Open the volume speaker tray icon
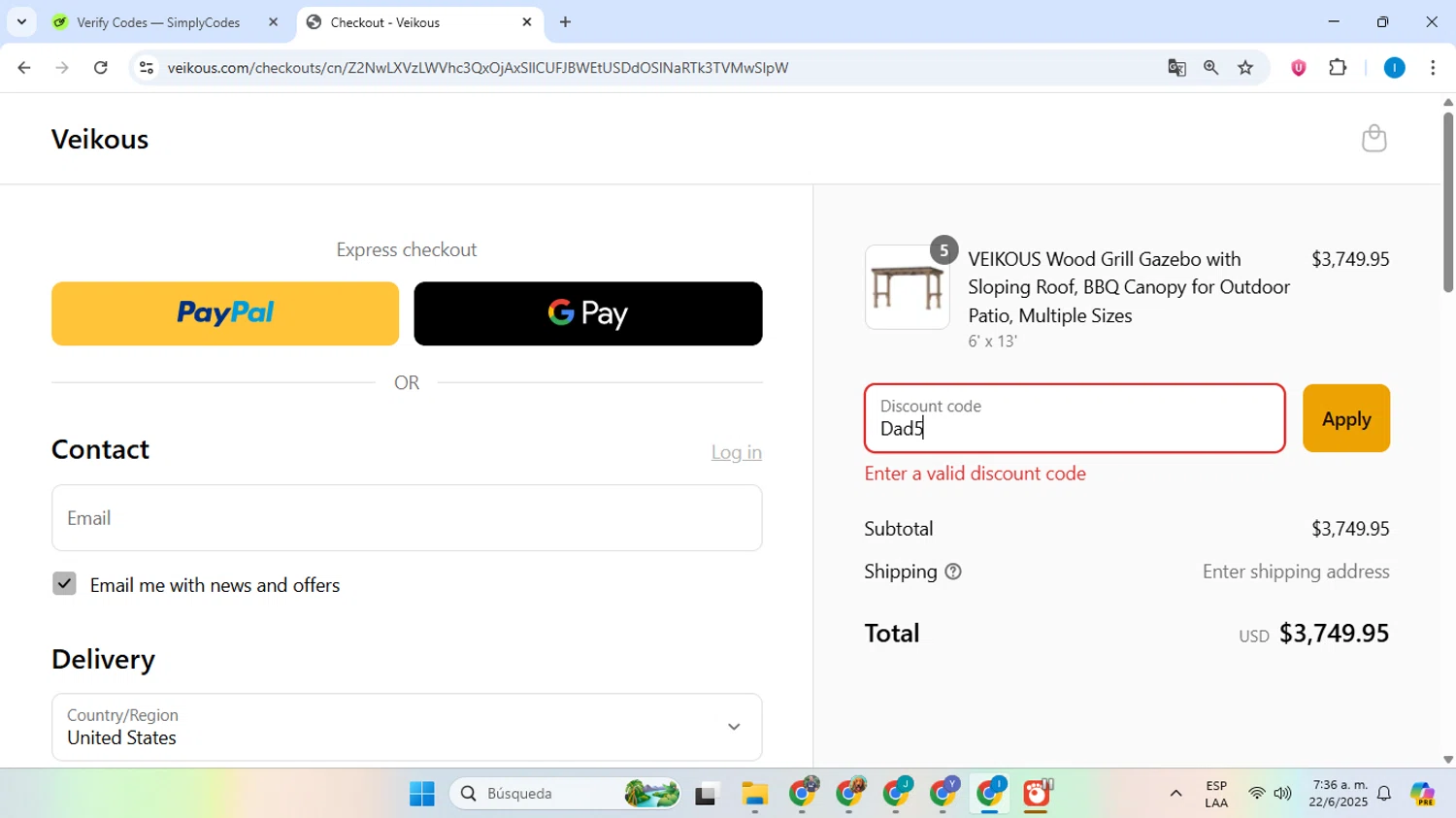This screenshot has height=818, width=1456. click(x=1283, y=794)
